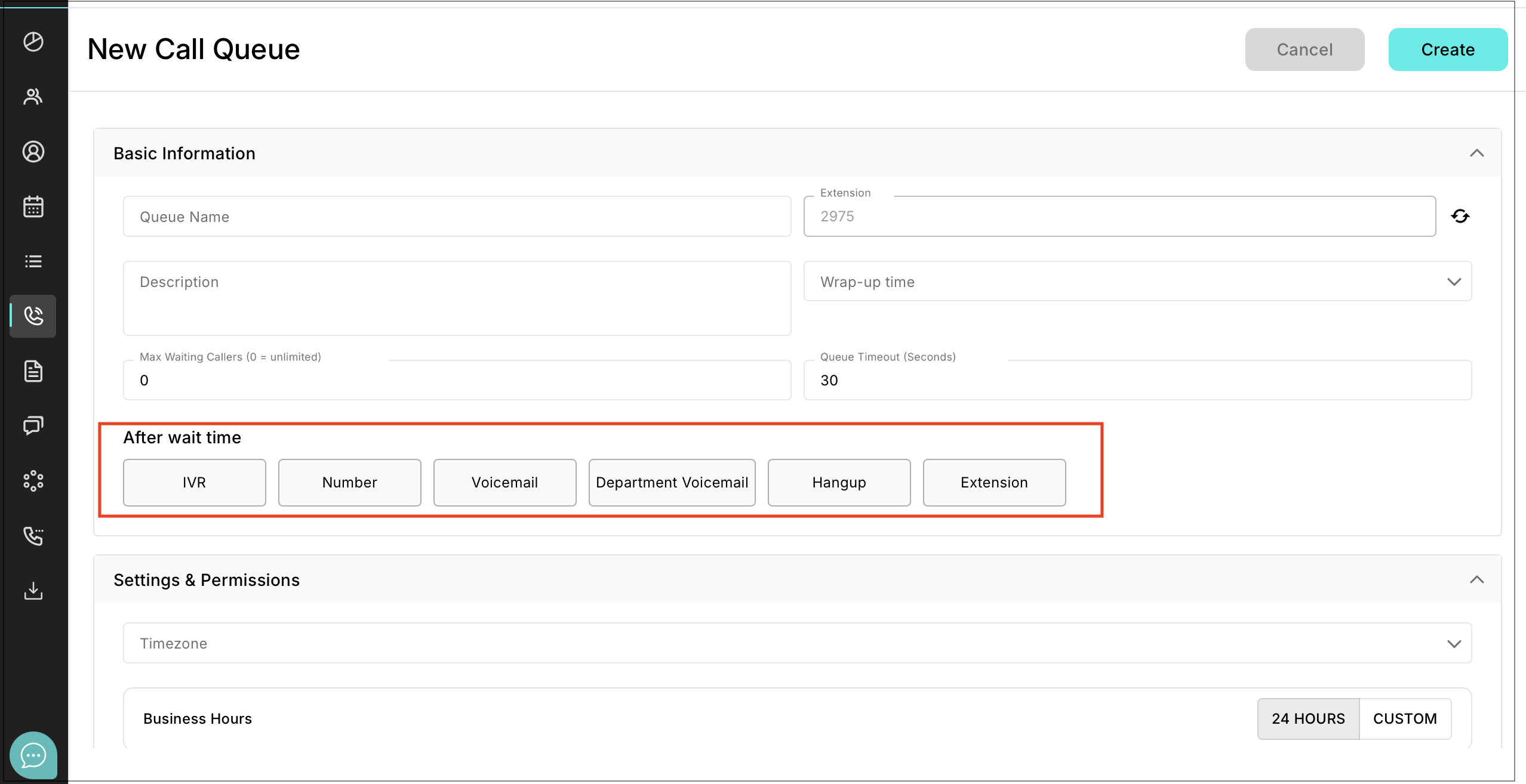This screenshot has width=1526, height=784.
Task: Open the Wrap-up time dropdown
Action: pyautogui.click(x=1137, y=282)
